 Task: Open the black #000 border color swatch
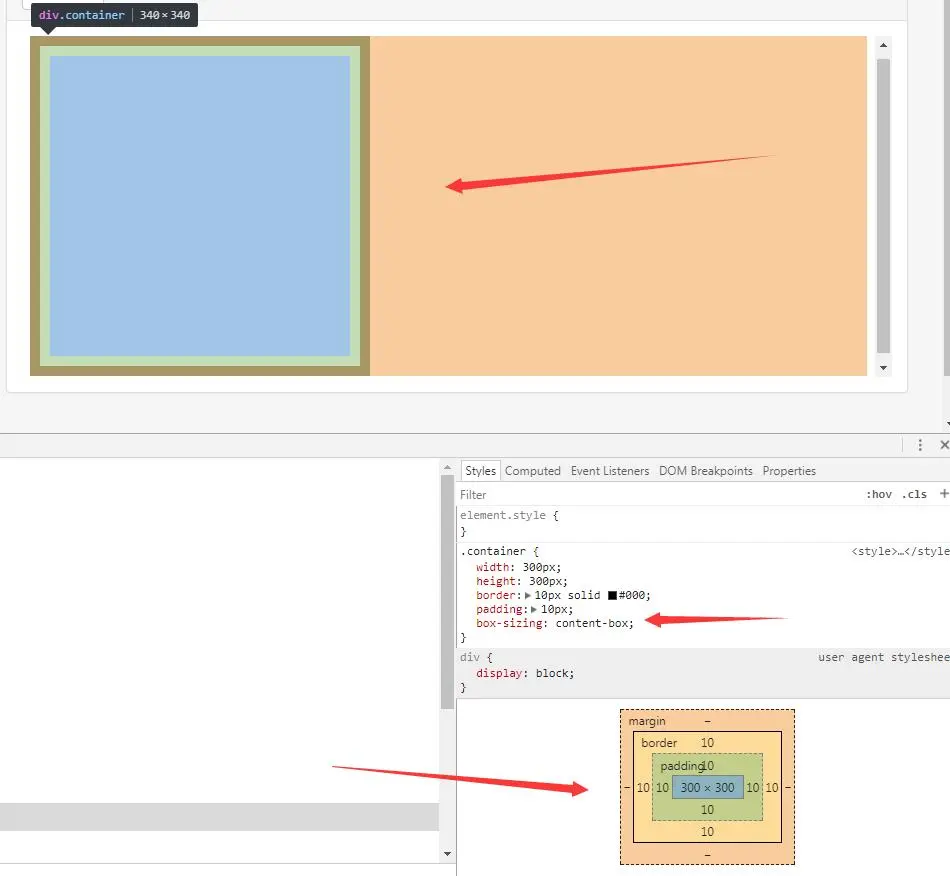click(612, 595)
